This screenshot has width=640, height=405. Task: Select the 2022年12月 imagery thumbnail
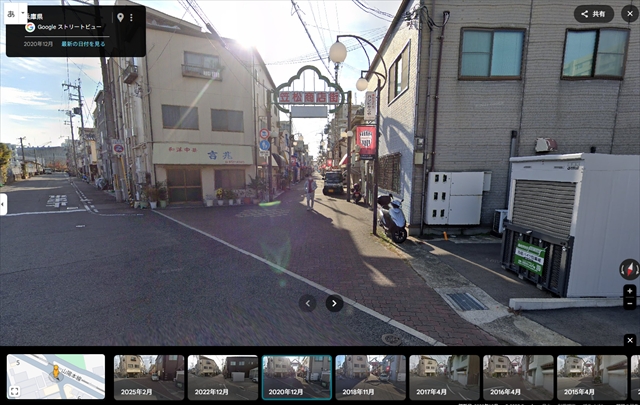[222, 377]
